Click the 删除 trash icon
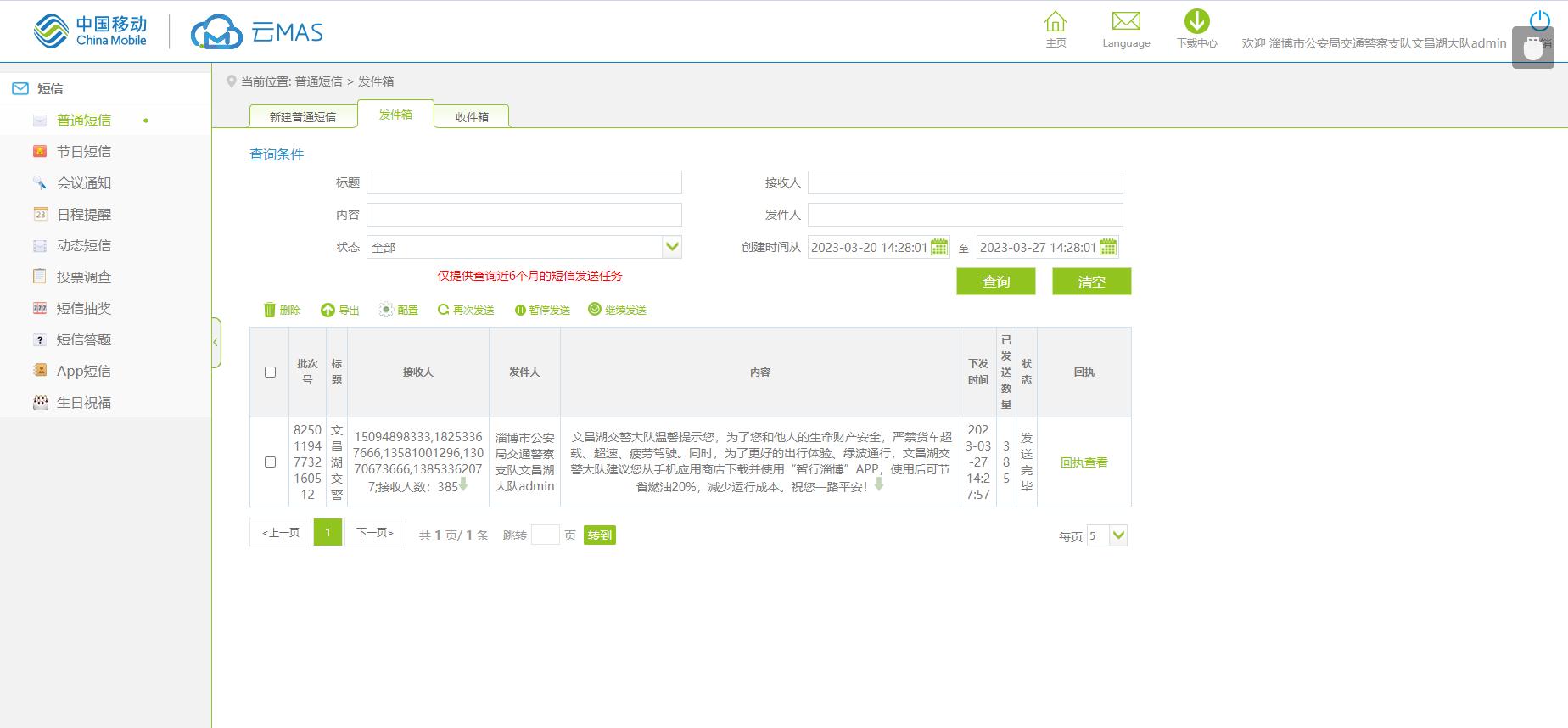1568x728 pixels. 270,310
